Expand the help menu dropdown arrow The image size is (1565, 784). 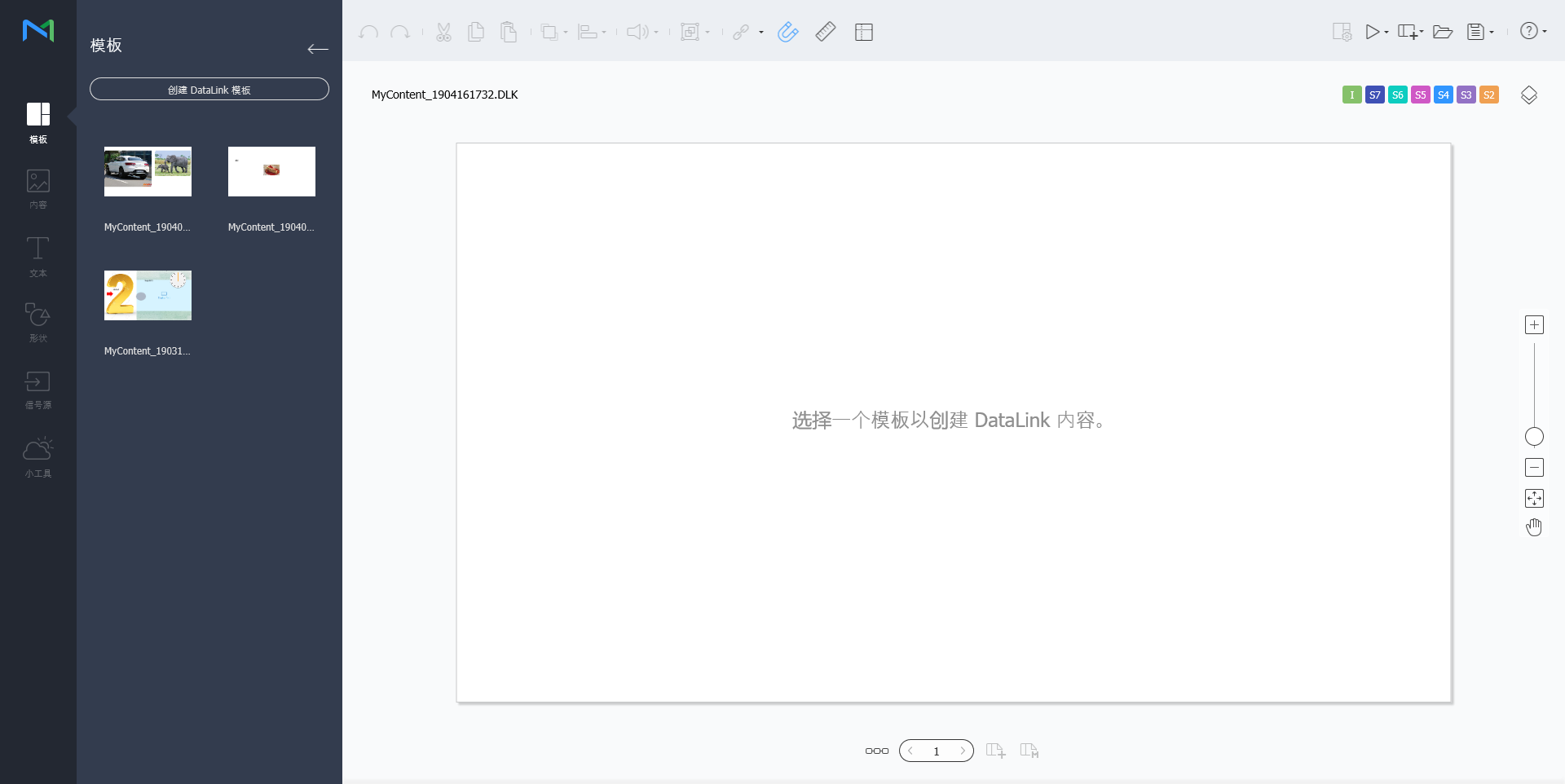click(x=1545, y=32)
